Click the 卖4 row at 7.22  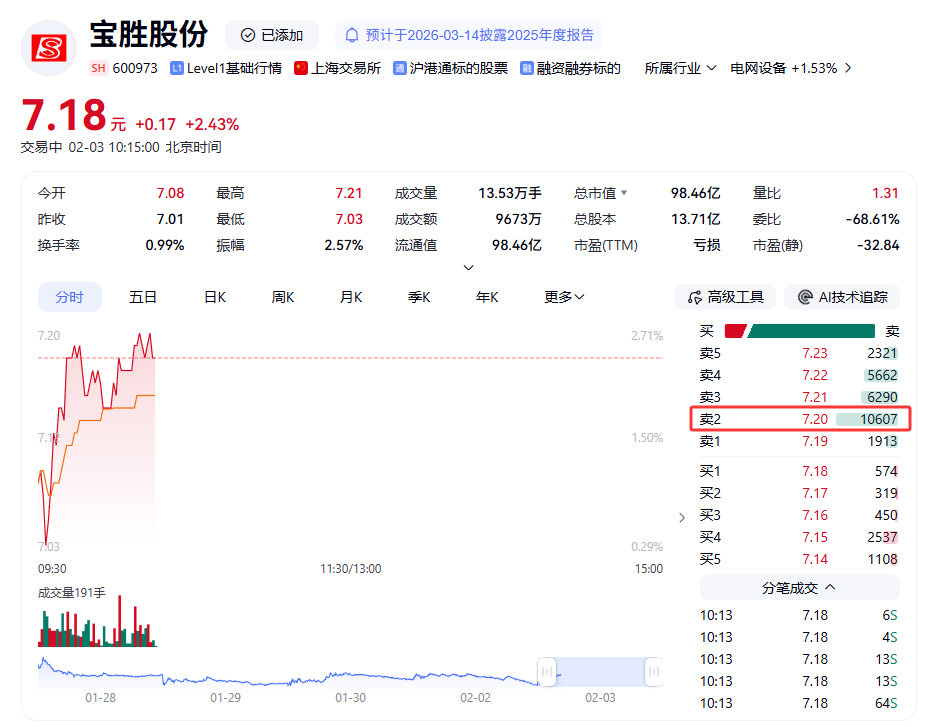click(x=799, y=375)
